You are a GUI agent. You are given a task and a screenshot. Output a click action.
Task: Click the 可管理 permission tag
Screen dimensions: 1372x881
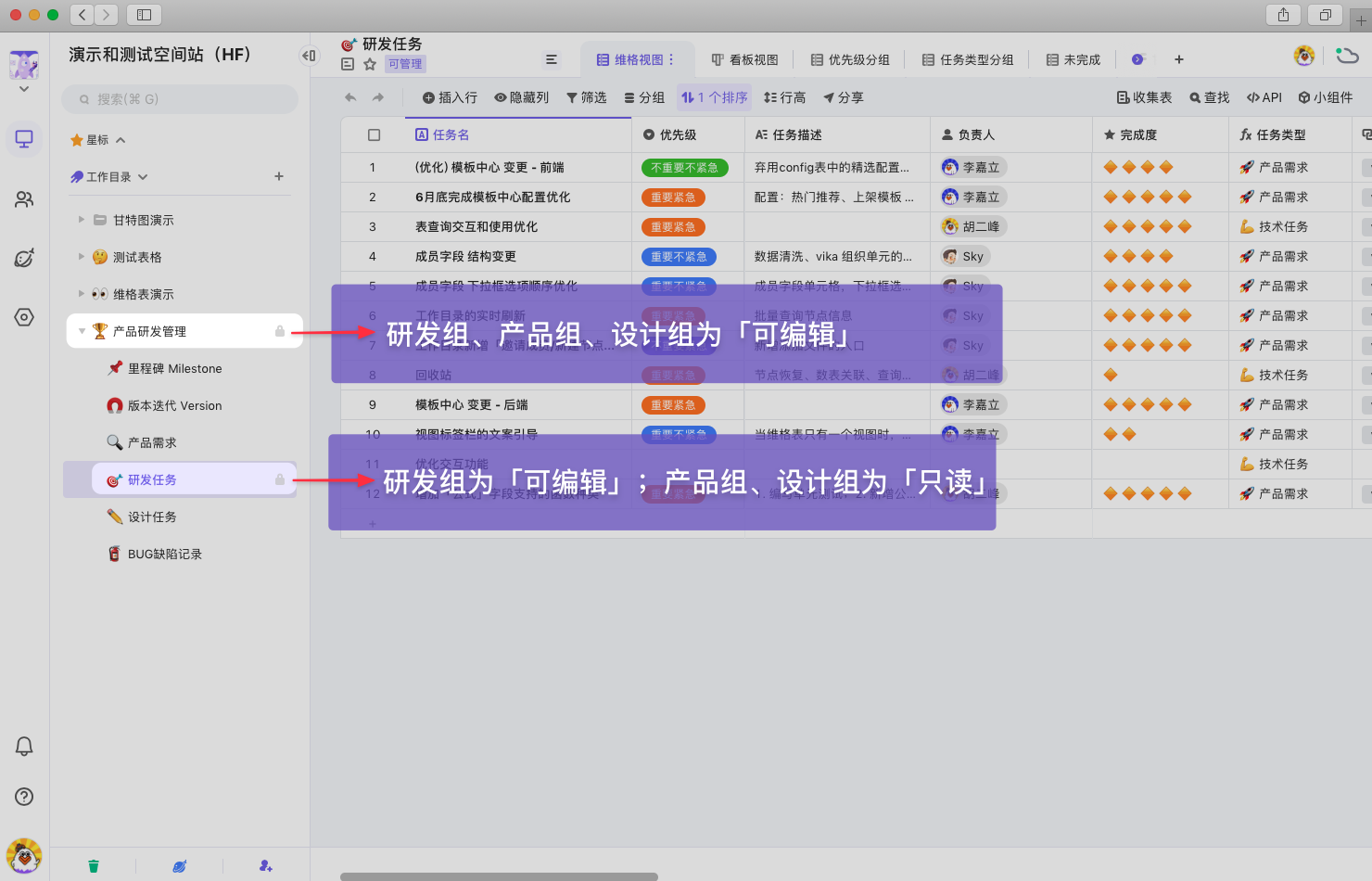(405, 64)
